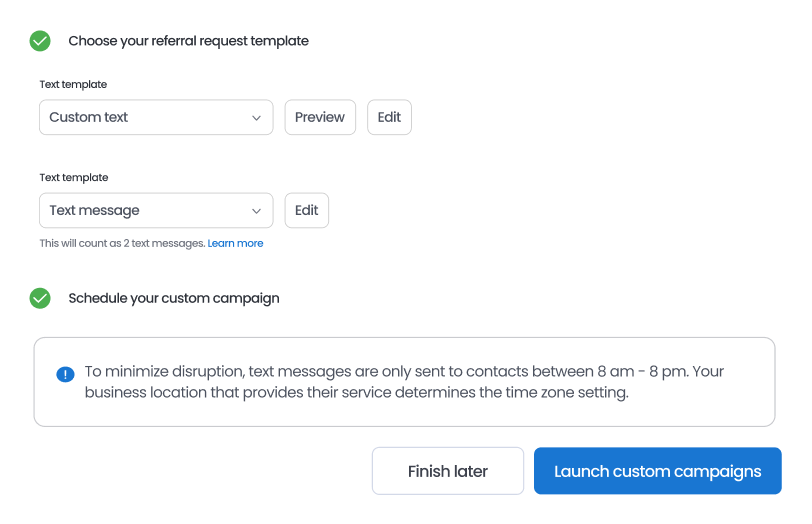
Task: Select 'Schedule your custom campaign' heading
Action: (174, 298)
